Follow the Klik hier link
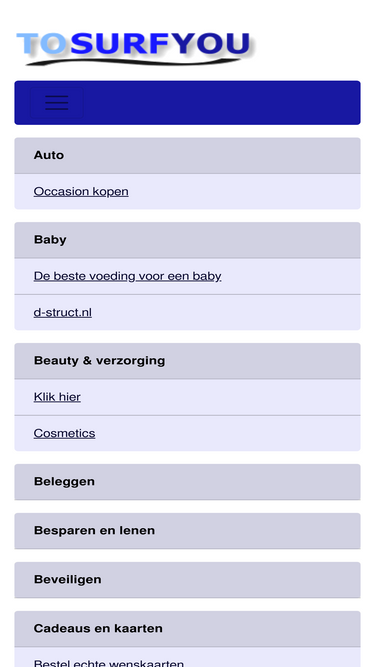Image resolution: width=375 pixels, height=667 pixels. pyautogui.click(x=57, y=397)
